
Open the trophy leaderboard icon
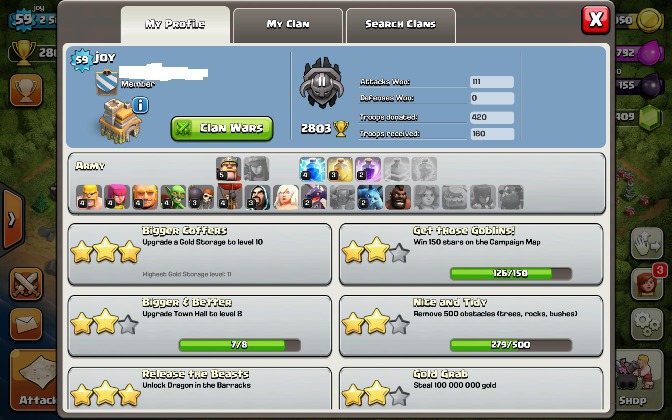pyautogui.click(x=26, y=90)
